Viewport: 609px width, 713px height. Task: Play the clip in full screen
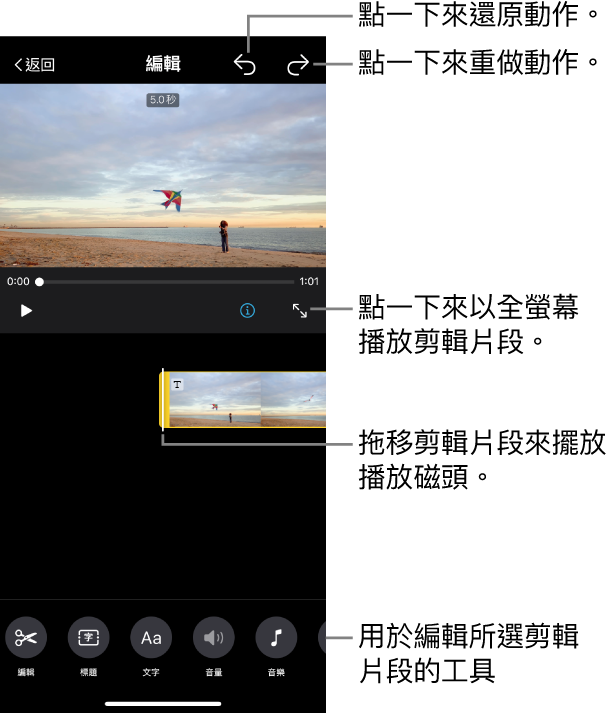click(300, 311)
